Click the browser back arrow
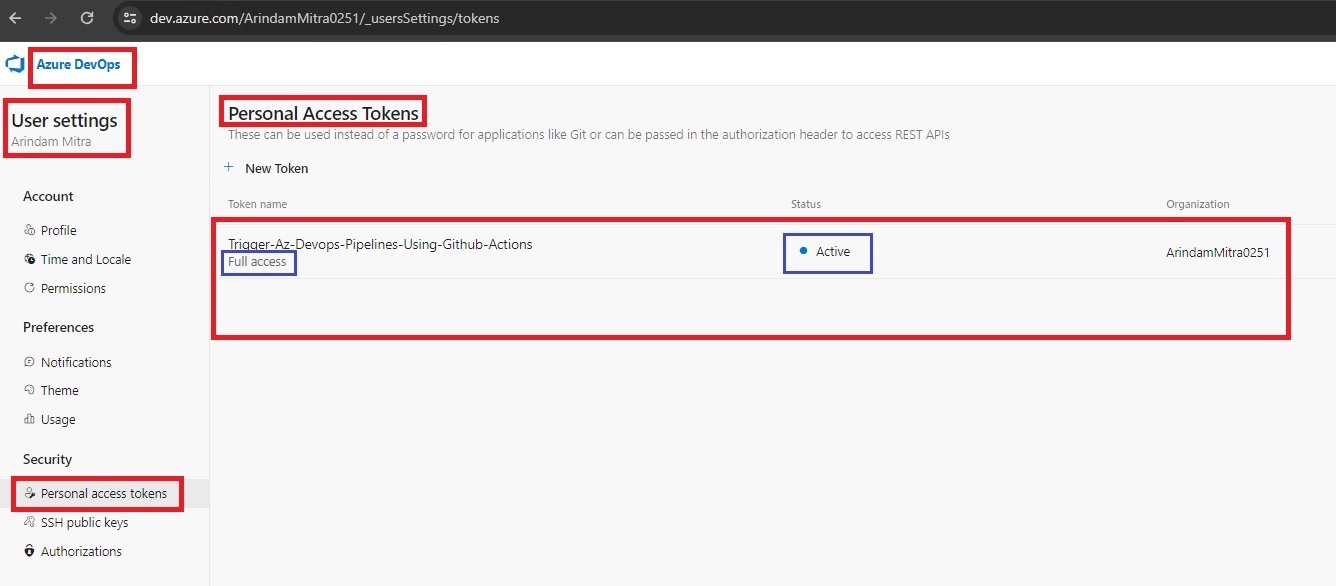The height and width of the screenshot is (586, 1336). [x=15, y=18]
